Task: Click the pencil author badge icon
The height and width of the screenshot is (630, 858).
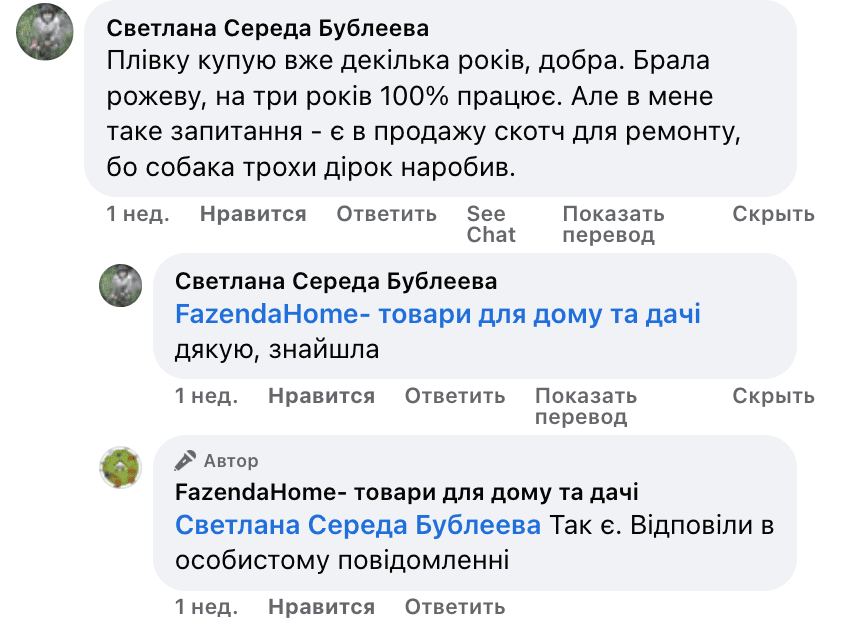Action: click(185, 461)
